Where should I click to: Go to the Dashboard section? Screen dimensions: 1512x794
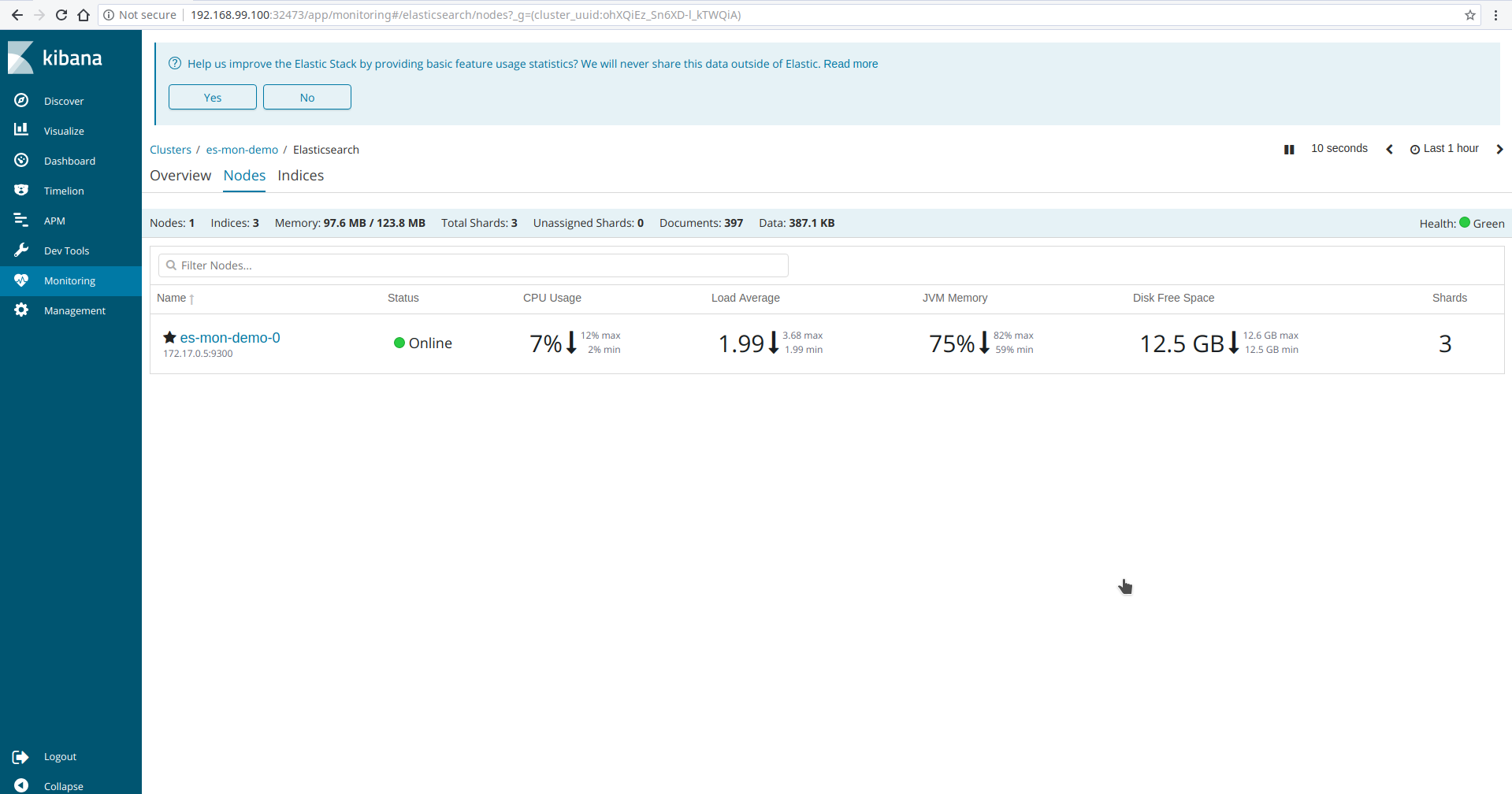coord(69,161)
